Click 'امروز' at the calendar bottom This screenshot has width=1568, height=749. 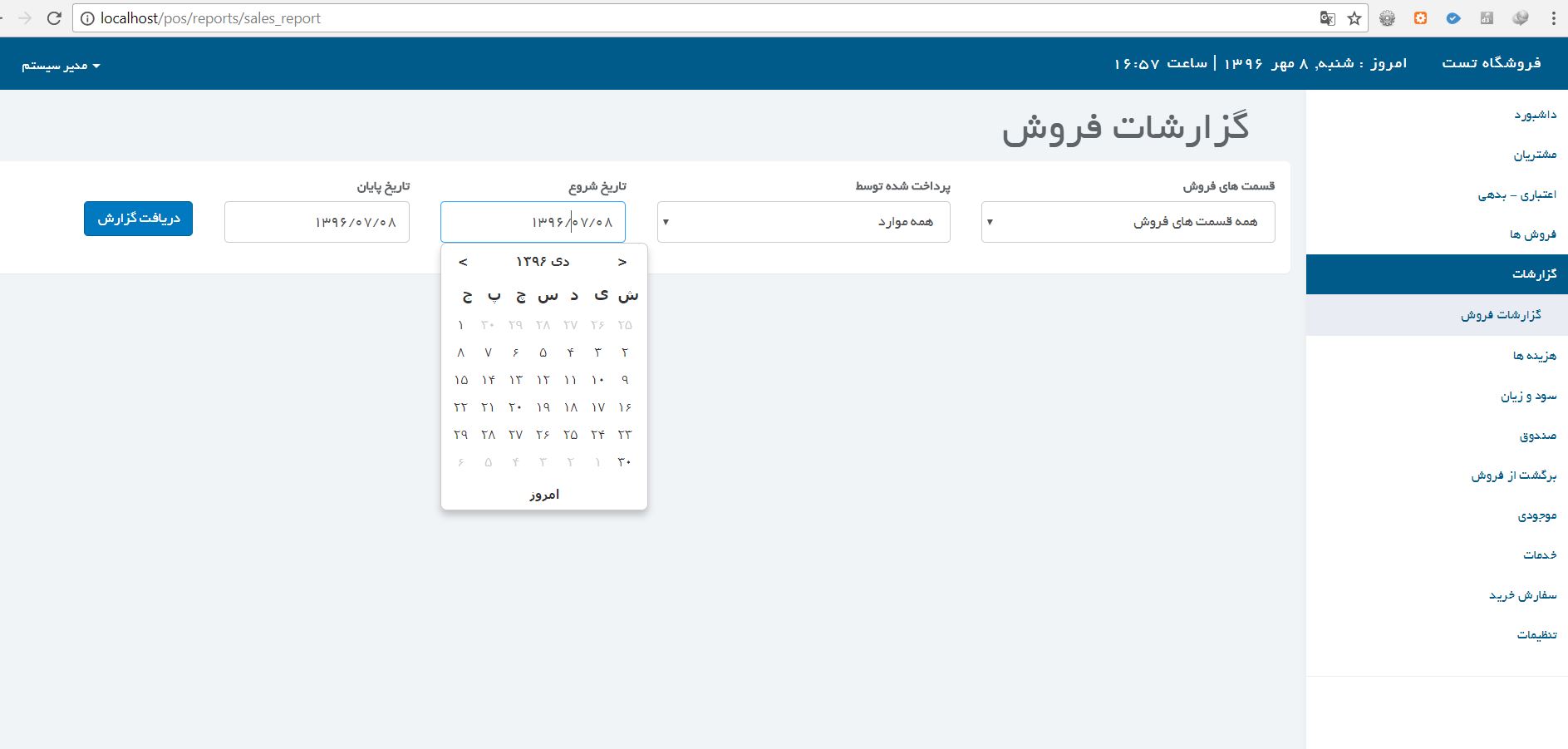pos(544,495)
